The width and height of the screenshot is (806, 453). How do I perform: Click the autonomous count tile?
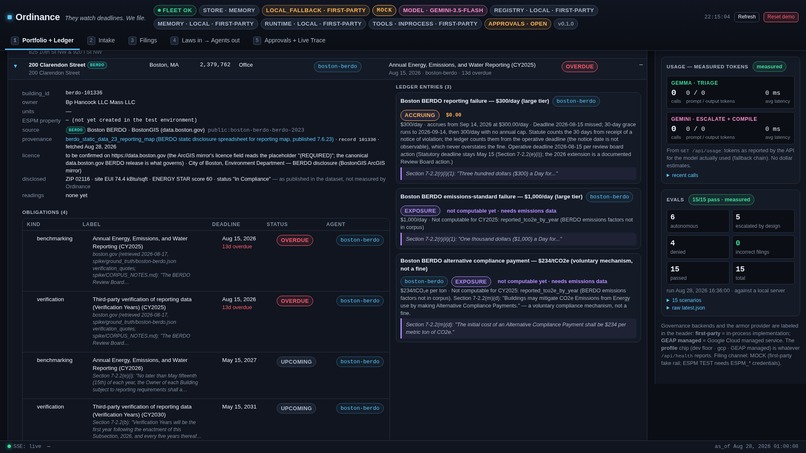pos(698,221)
